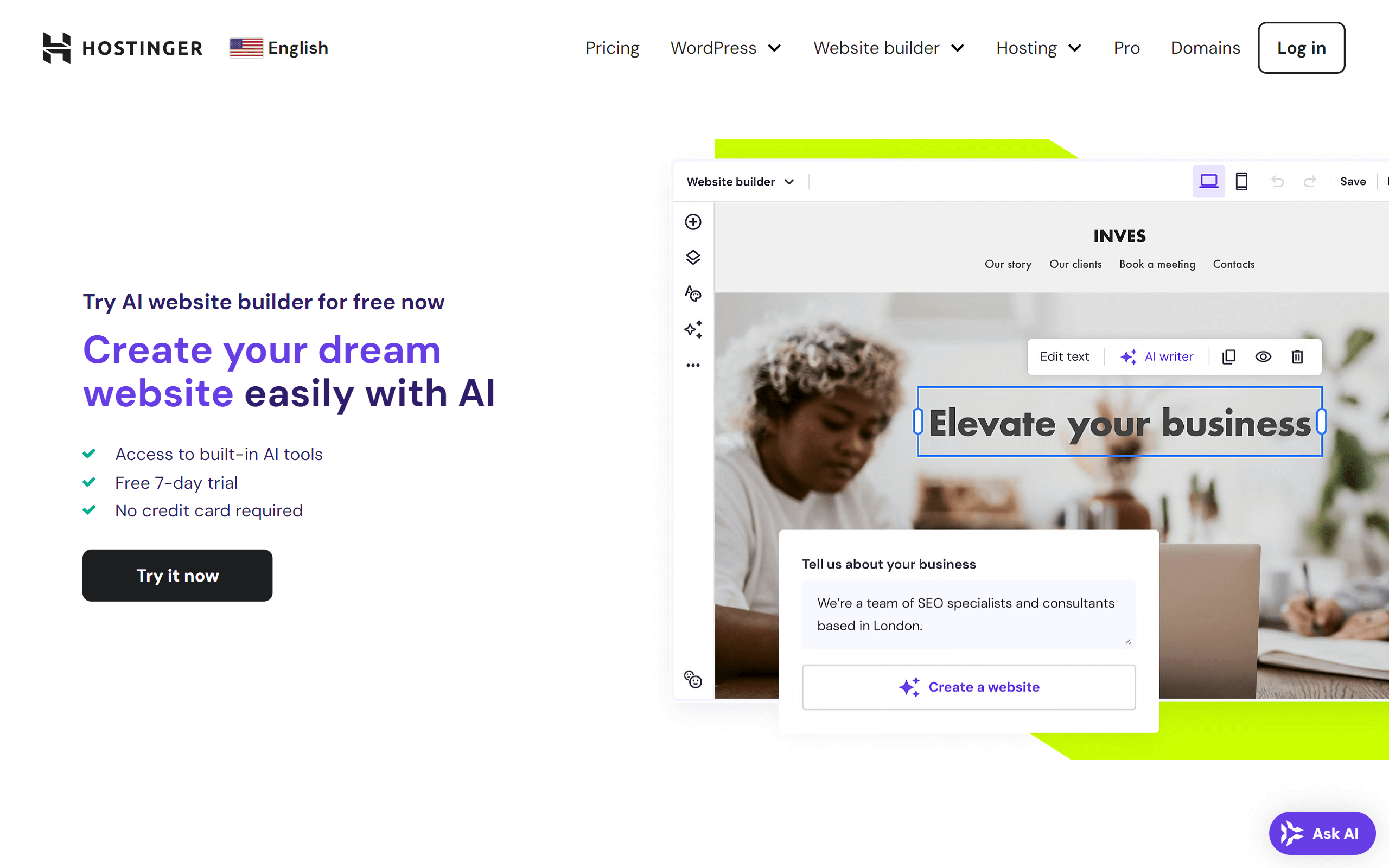Select the Layers panel icon
Screen dimensions: 1389x868
tap(692, 258)
